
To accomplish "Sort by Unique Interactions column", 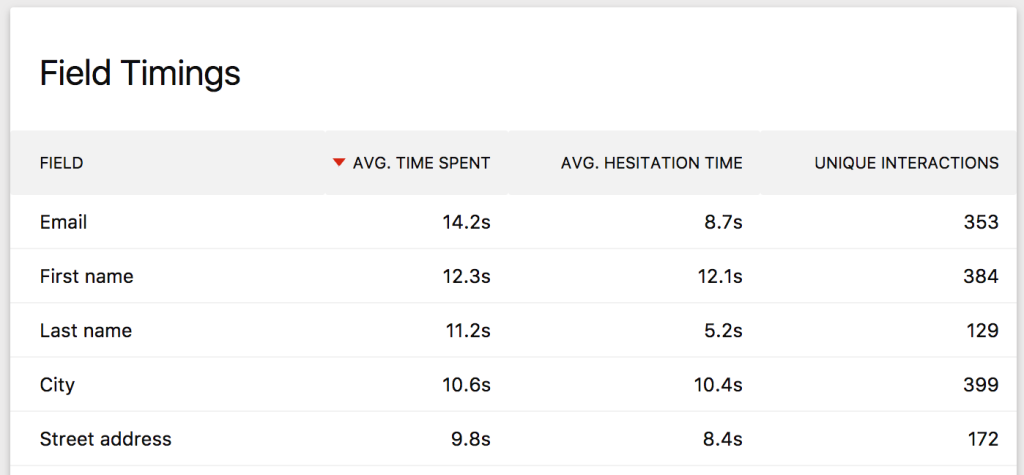I will pos(906,163).
